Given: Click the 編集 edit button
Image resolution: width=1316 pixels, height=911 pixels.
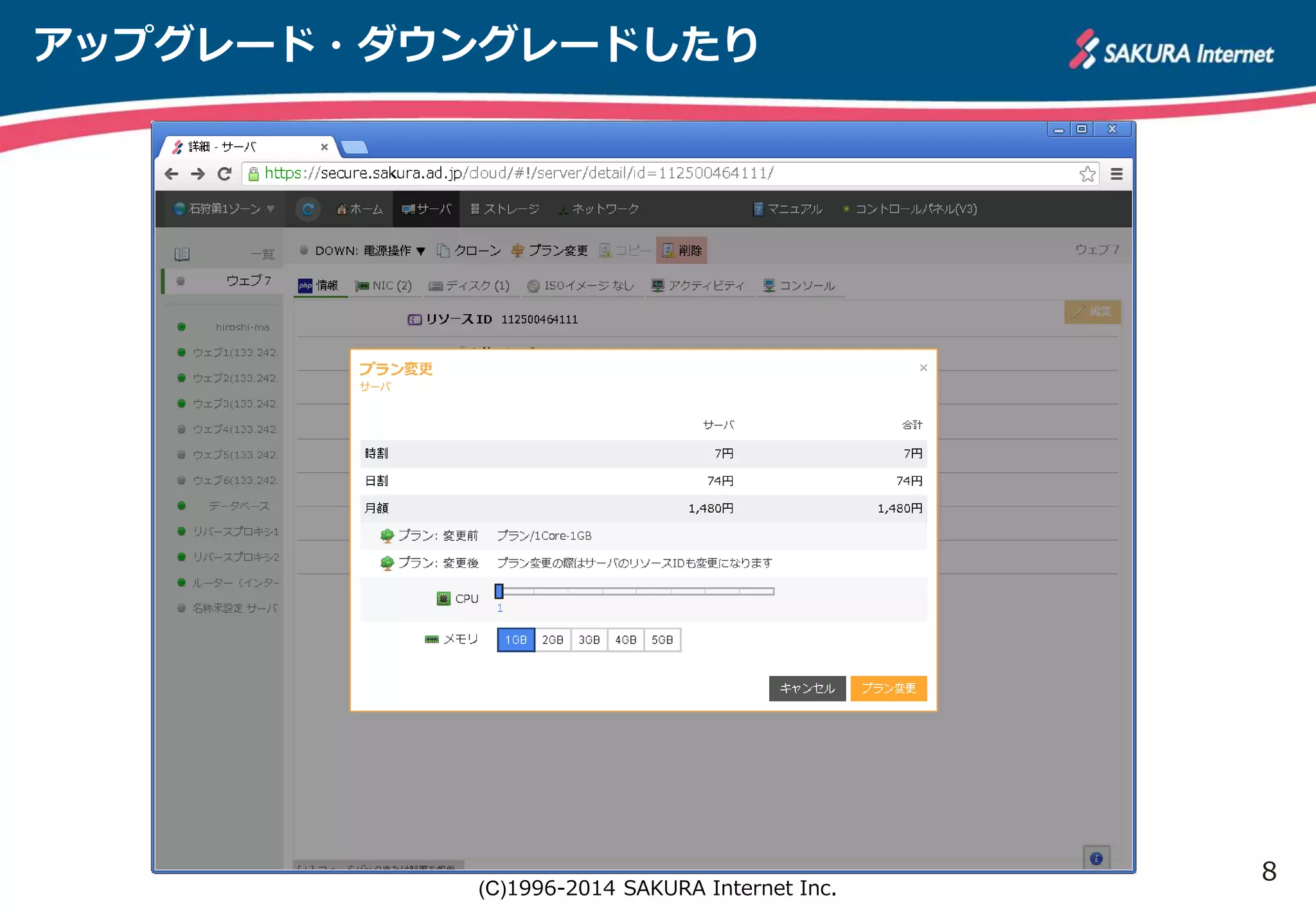Looking at the screenshot, I should point(1092,312).
